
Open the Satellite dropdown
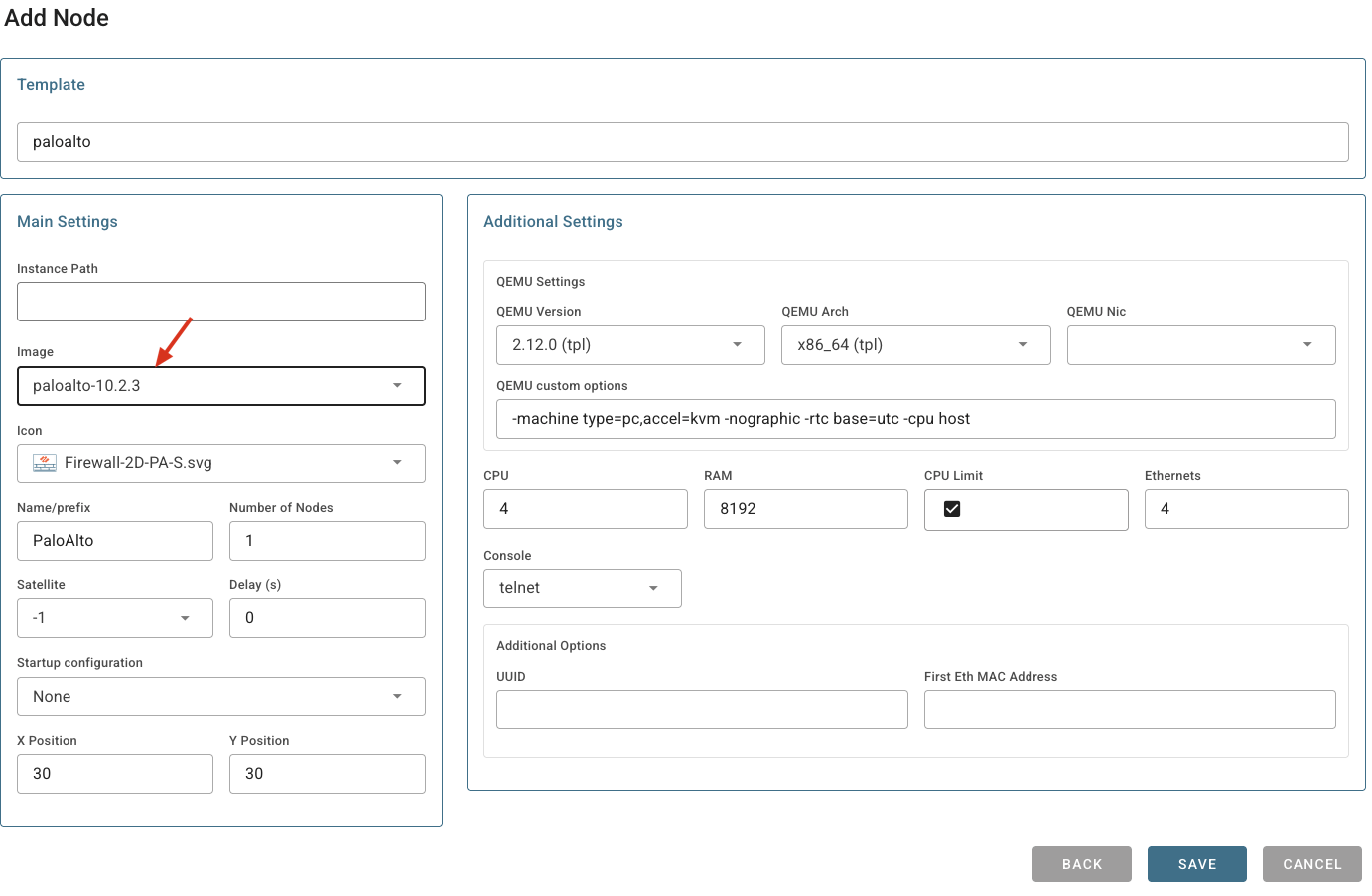coord(114,618)
